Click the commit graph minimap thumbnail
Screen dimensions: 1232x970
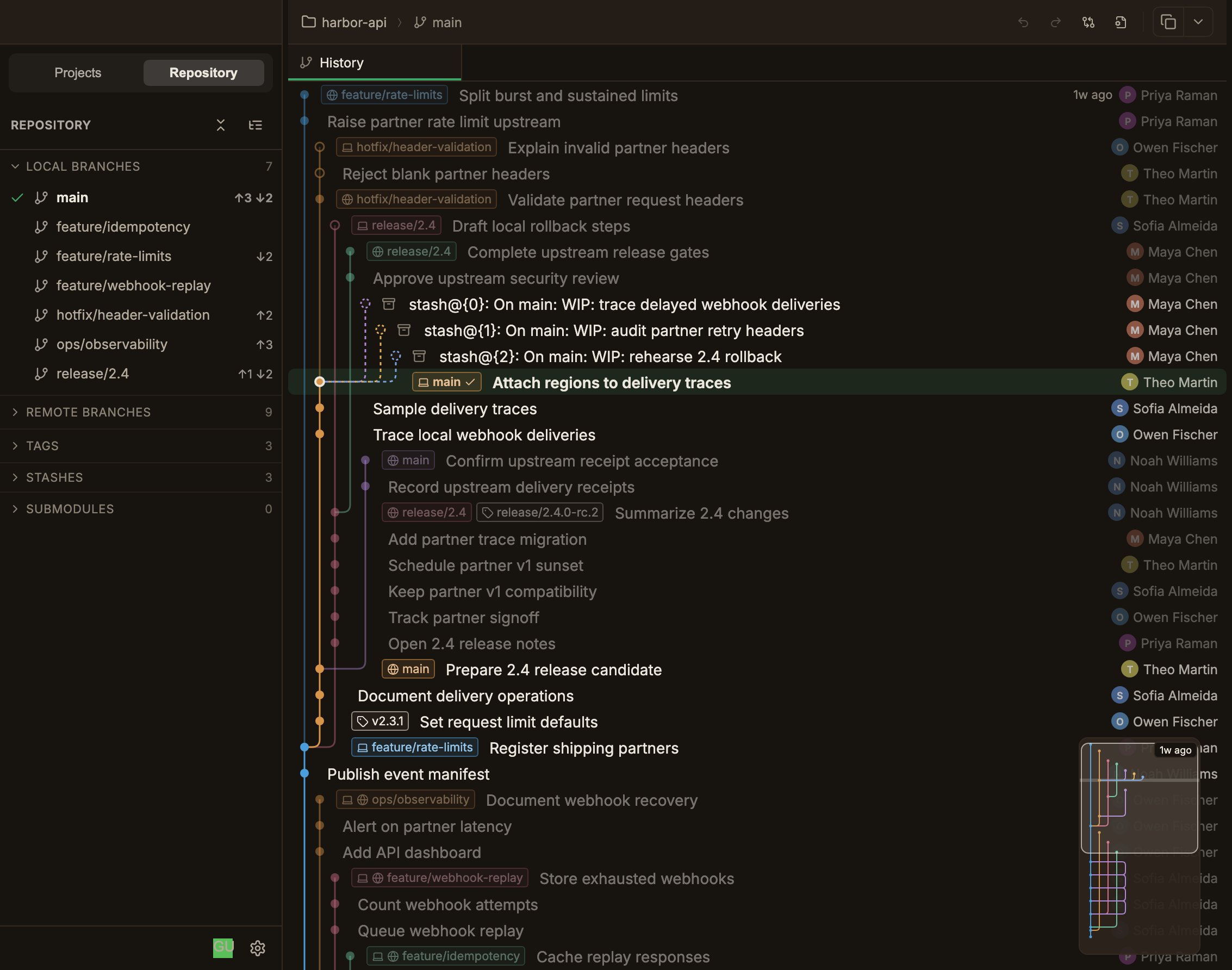click(x=1140, y=846)
